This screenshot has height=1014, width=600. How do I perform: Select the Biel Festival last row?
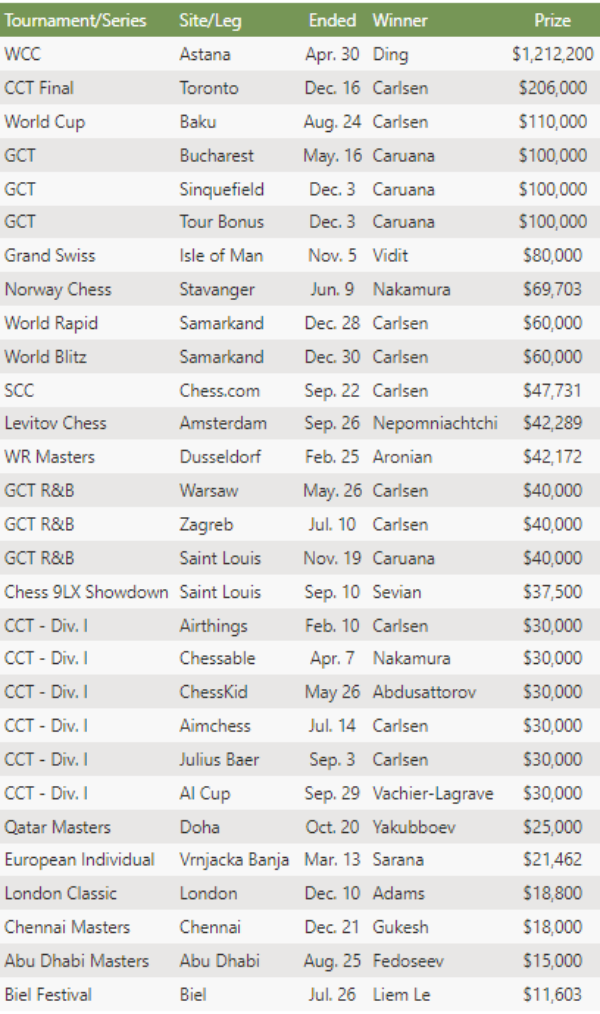point(300,994)
